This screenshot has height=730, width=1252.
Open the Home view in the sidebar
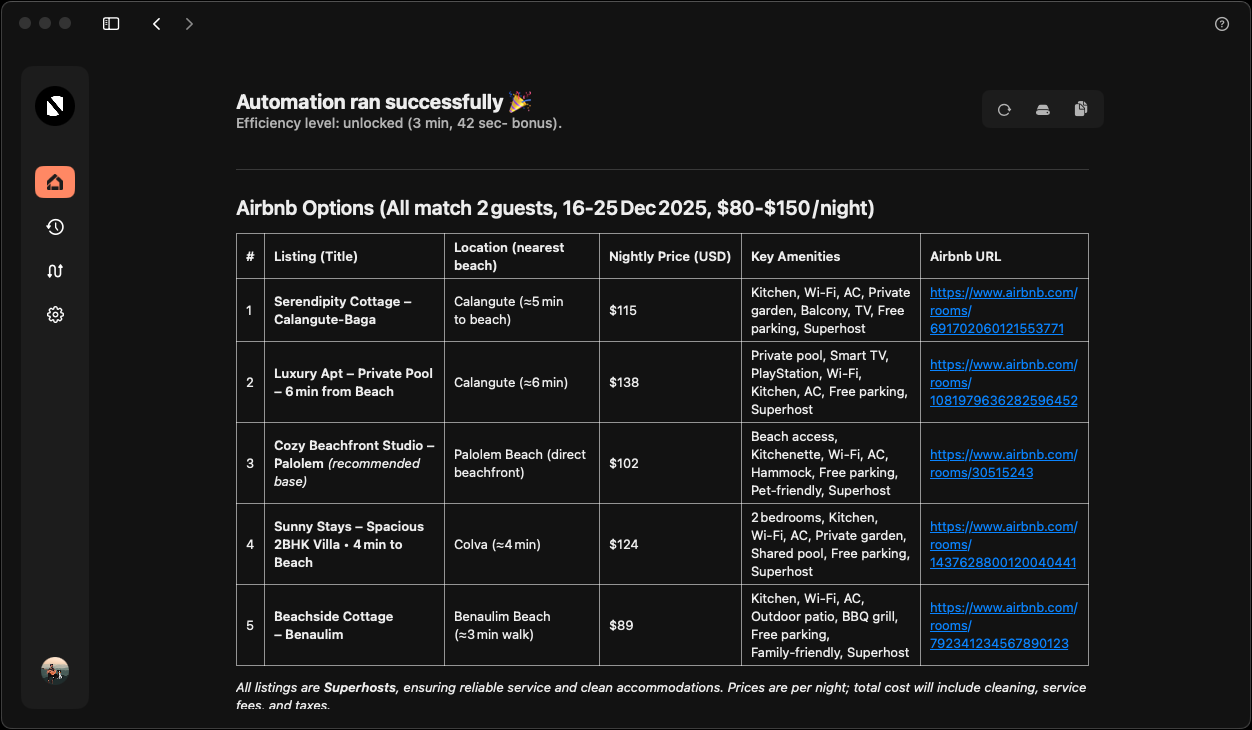(x=55, y=182)
